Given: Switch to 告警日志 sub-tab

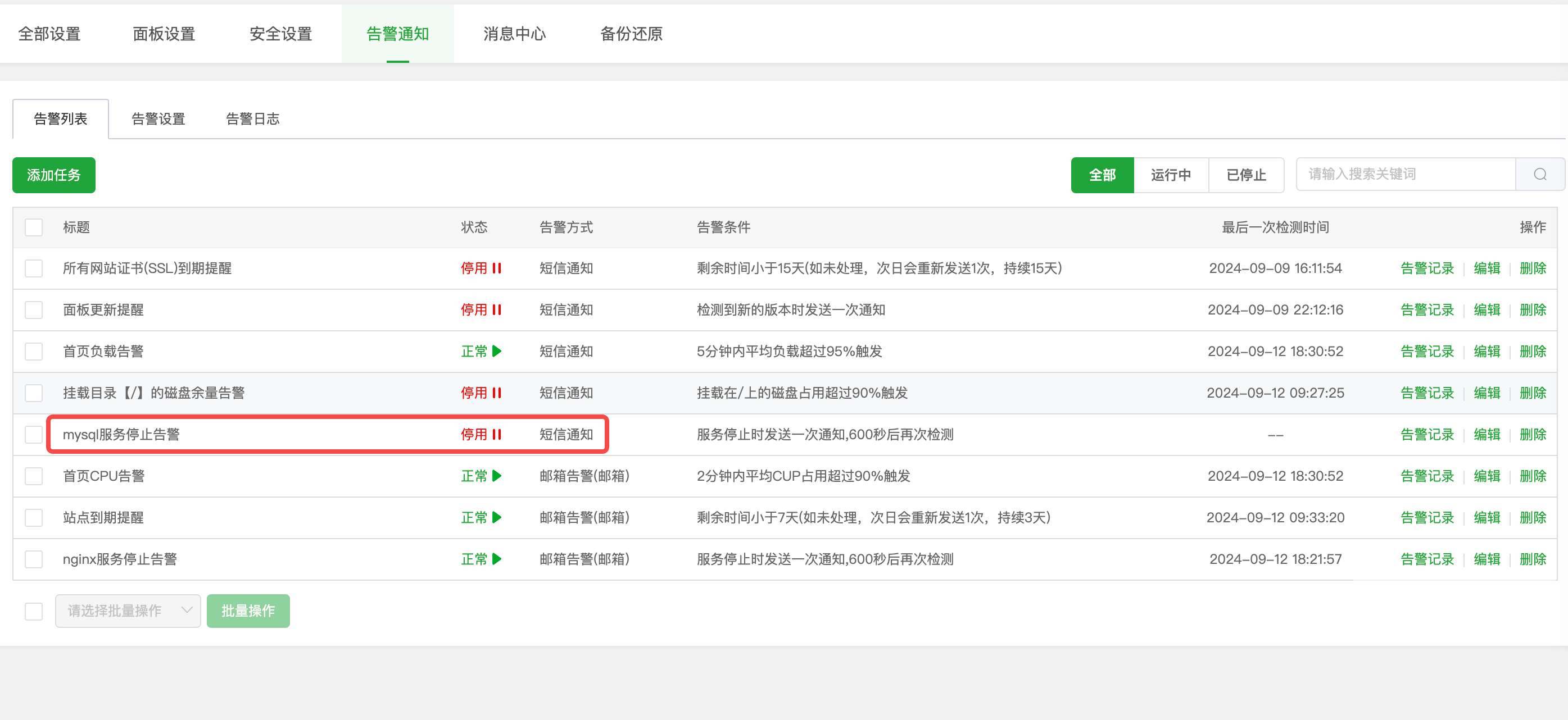Looking at the screenshot, I should click(x=252, y=119).
